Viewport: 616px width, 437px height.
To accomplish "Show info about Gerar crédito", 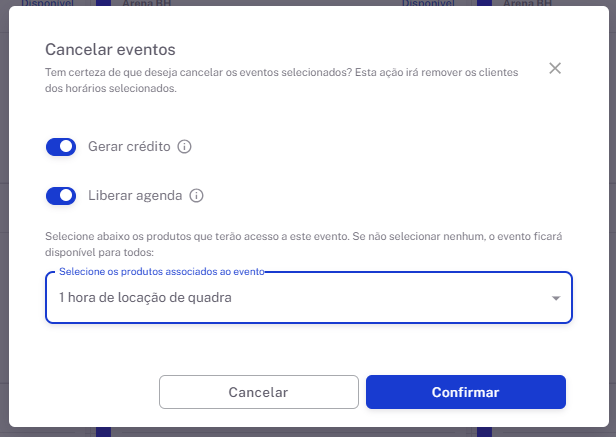I will point(184,147).
